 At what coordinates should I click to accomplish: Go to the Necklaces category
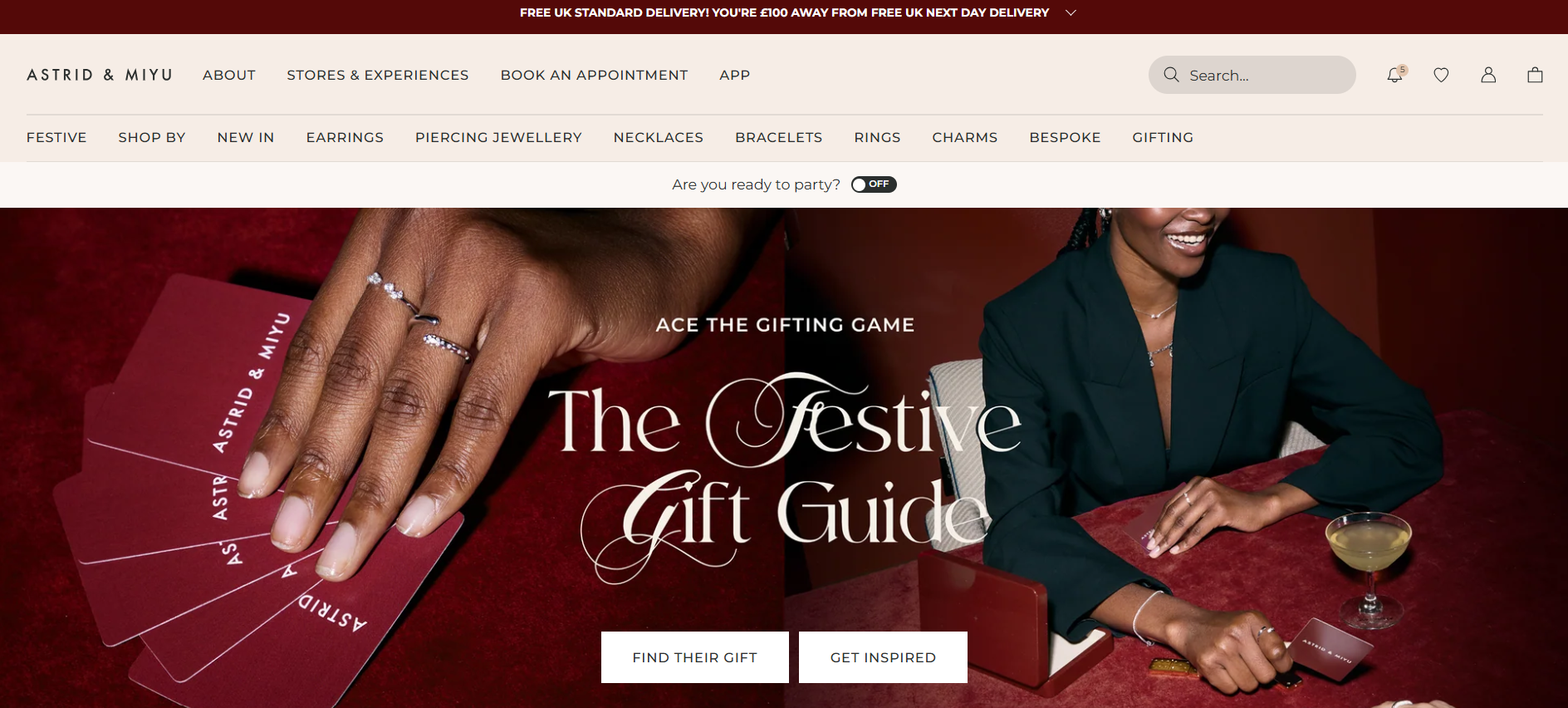pos(659,137)
